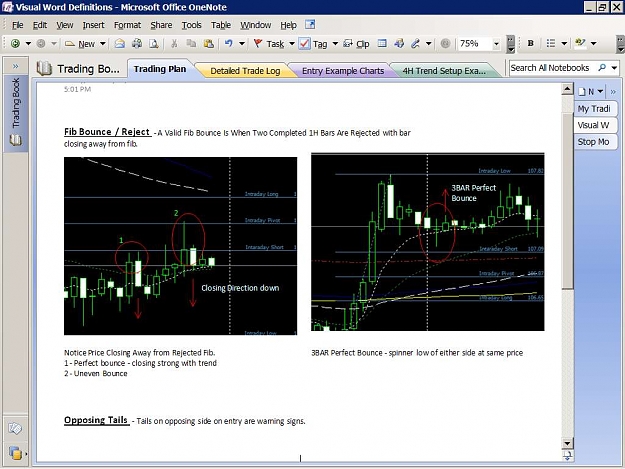Expand the navigation bar chevron
This screenshot has height=469, width=625.
click(x=16, y=66)
